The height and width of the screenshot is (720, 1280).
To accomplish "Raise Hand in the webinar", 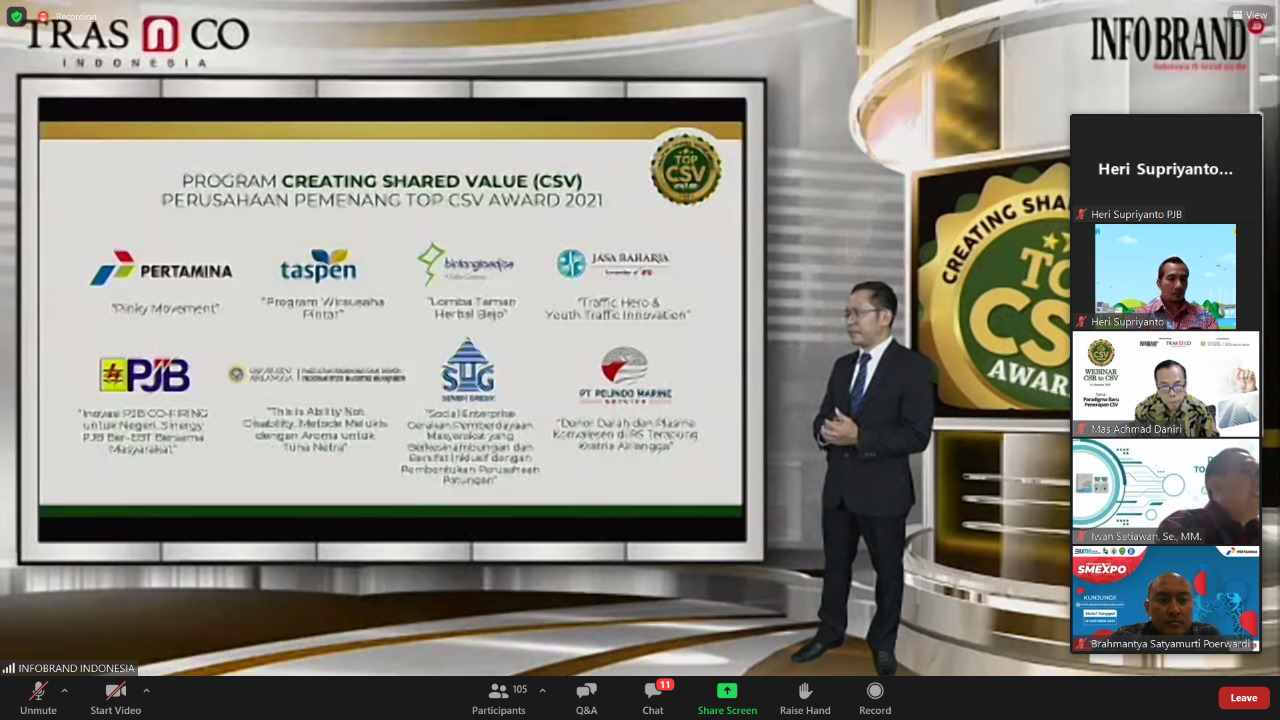I will pos(805,697).
